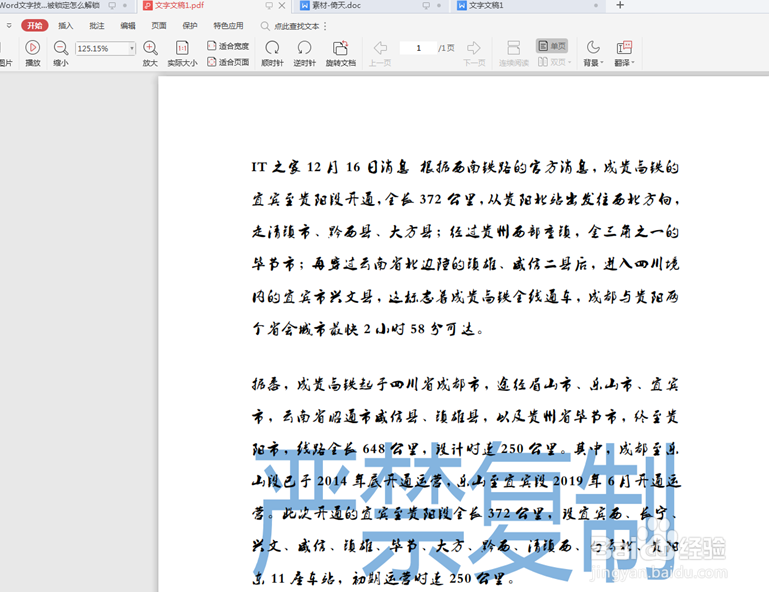This screenshot has width=769, height=599.
Task: Click the PDF file icon on 文字文稿1.pdf tab
Action: point(147,5)
